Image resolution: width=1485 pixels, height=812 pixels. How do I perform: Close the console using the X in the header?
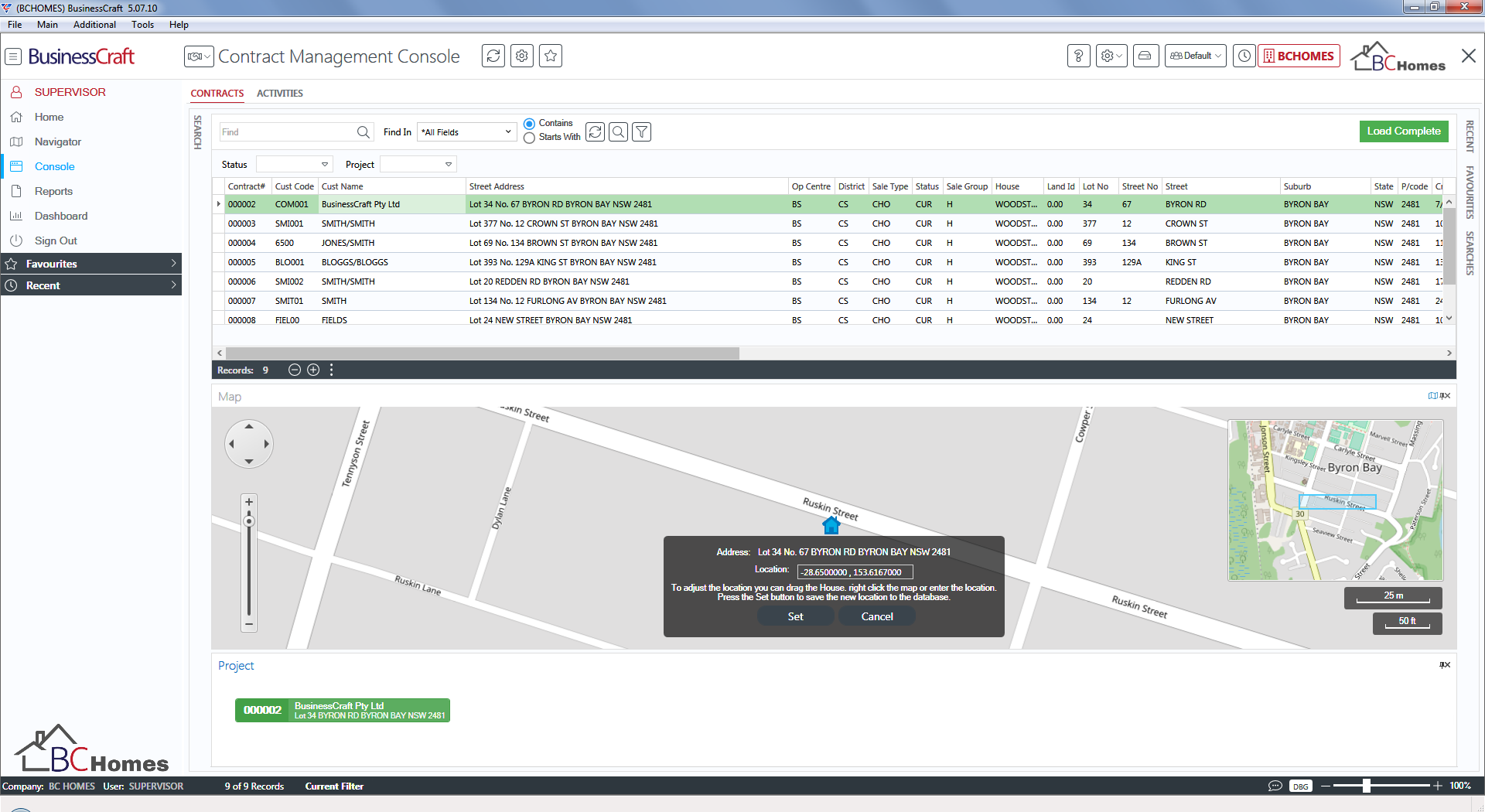tap(1469, 56)
